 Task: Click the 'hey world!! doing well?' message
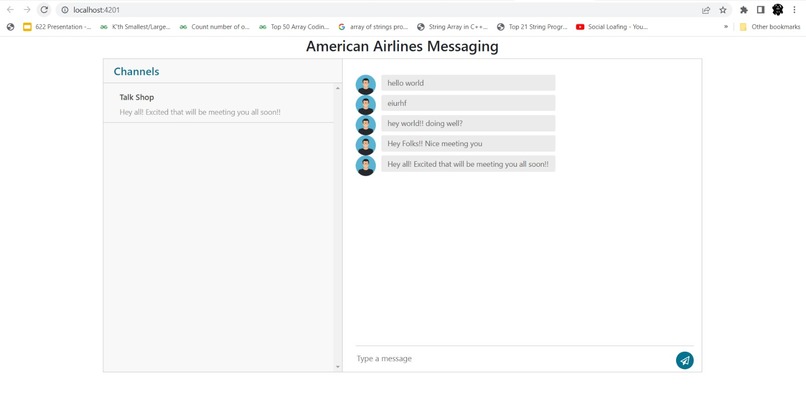468,123
